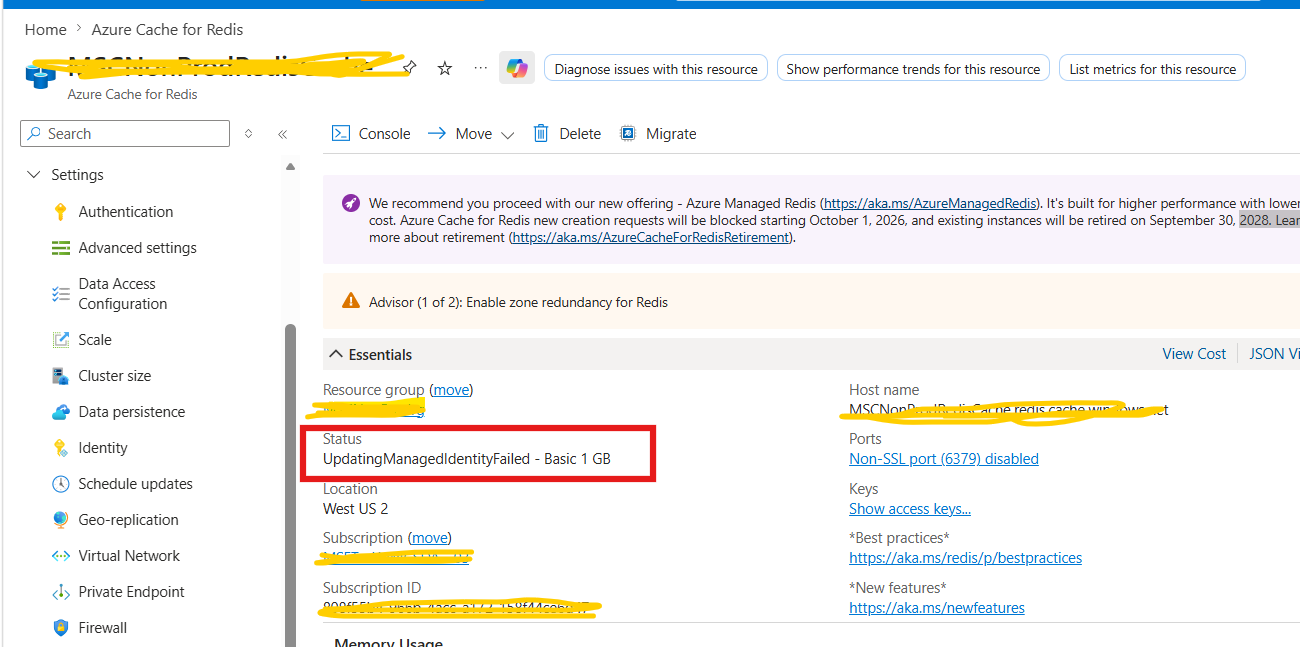Click the Schedule updates clock icon
The width and height of the screenshot is (1300, 647).
[x=61, y=484]
